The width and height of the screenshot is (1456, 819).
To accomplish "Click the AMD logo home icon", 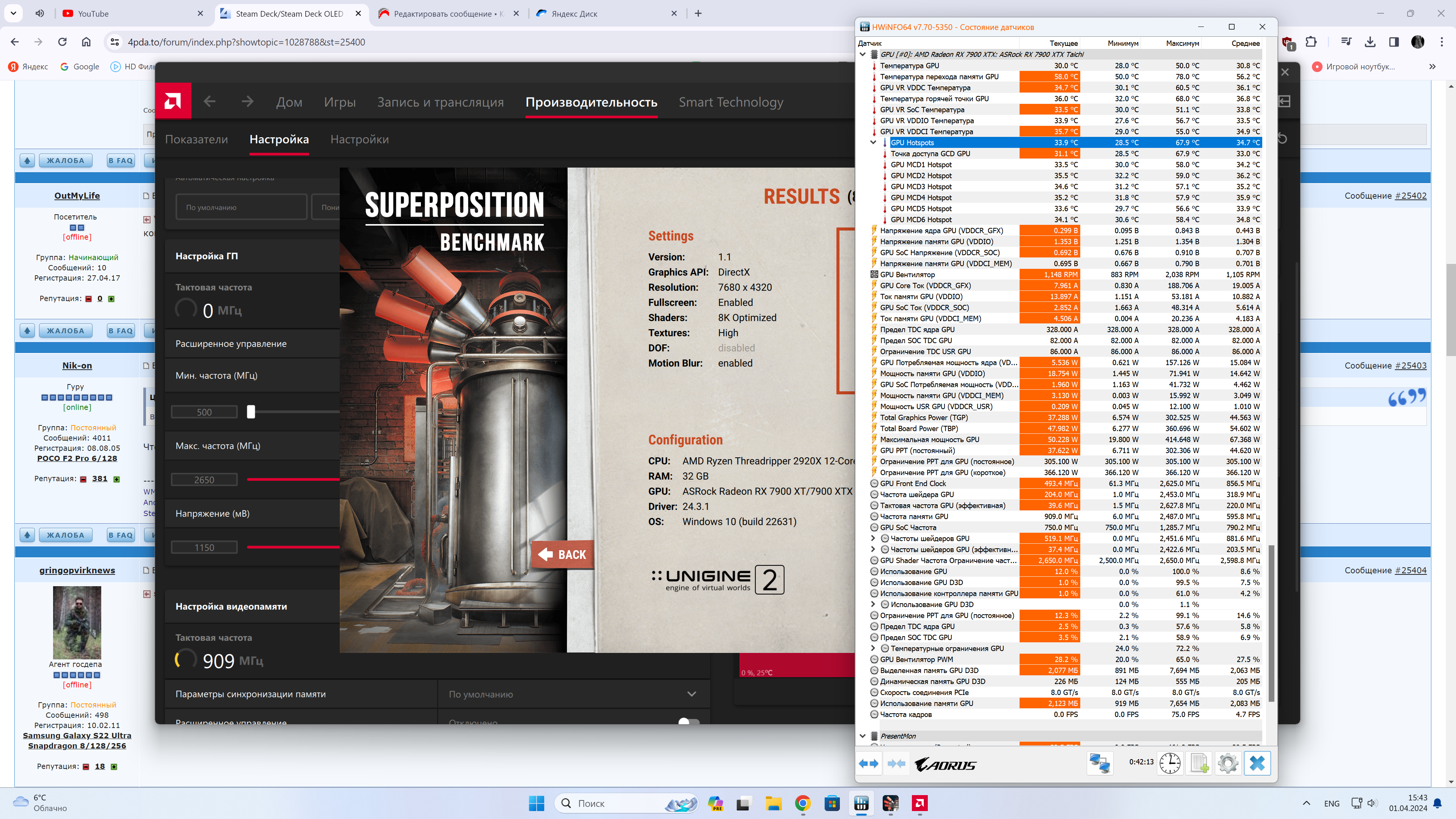I will (x=173, y=102).
